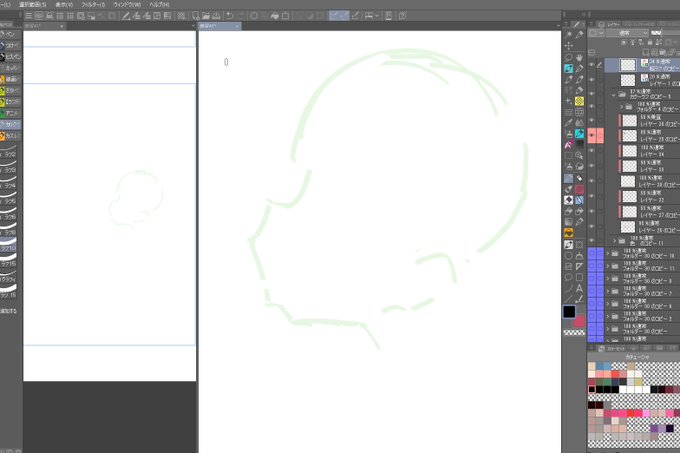
Task: Select the ラフ10 brush preset
Action: tap(8, 245)
